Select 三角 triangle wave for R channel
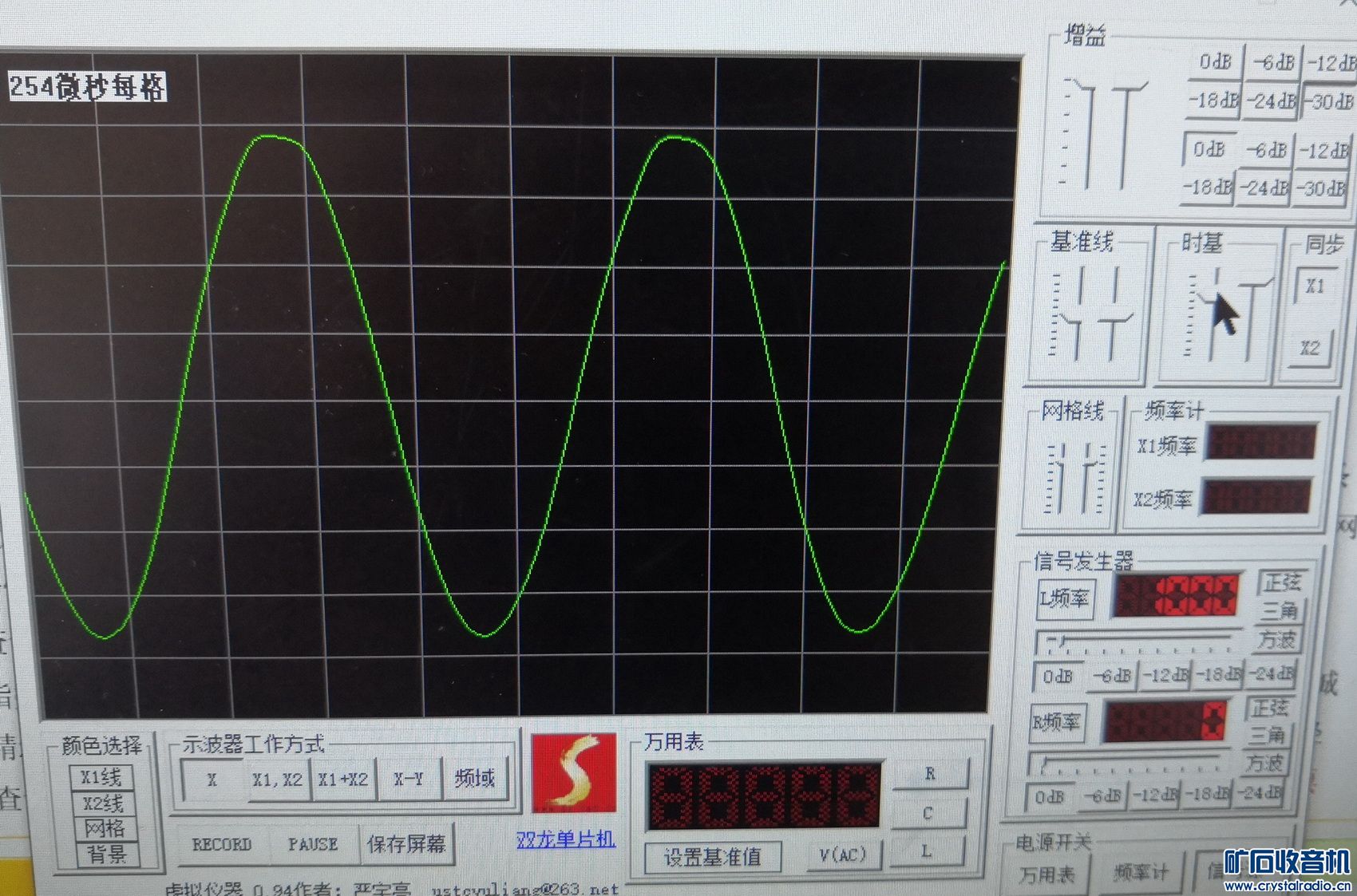 coord(1267,736)
